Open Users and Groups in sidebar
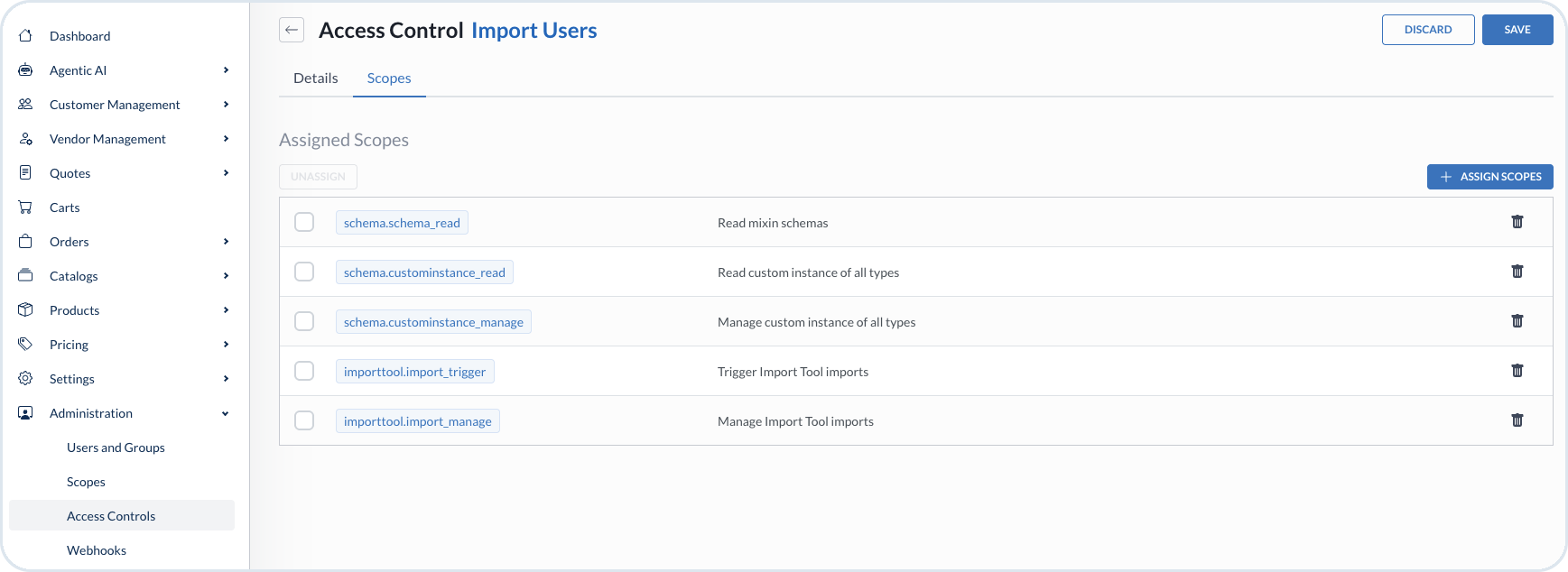The width and height of the screenshot is (1568, 572). pyautogui.click(x=116, y=447)
